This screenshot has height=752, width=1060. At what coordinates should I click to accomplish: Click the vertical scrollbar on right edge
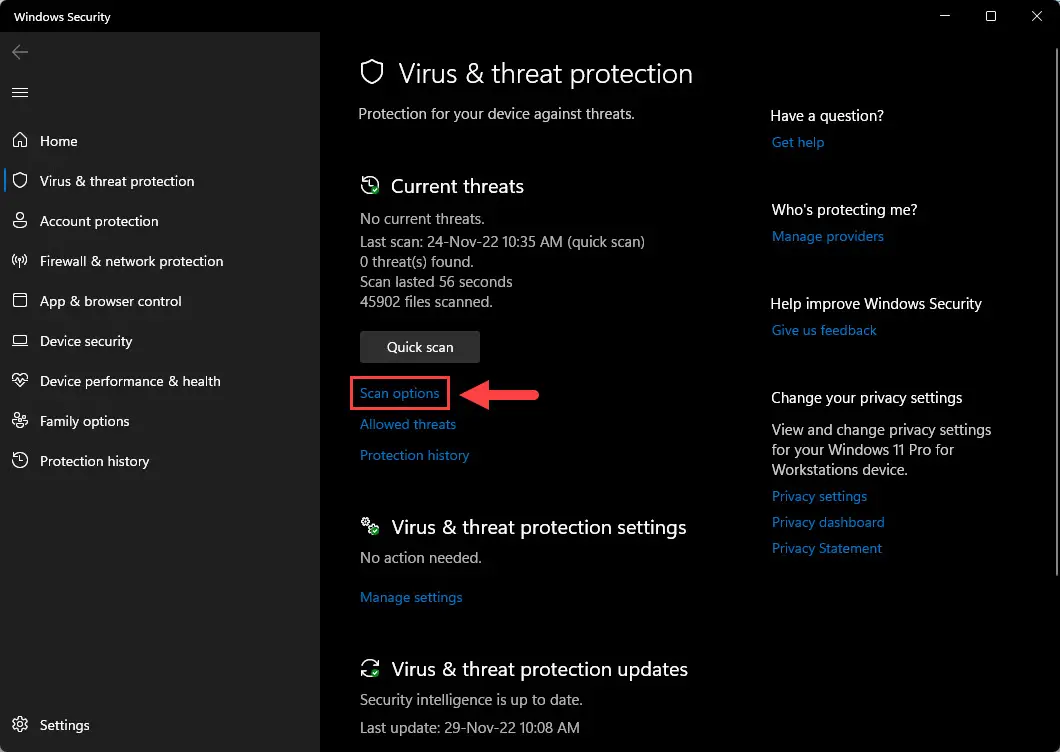tap(1057, 312)
